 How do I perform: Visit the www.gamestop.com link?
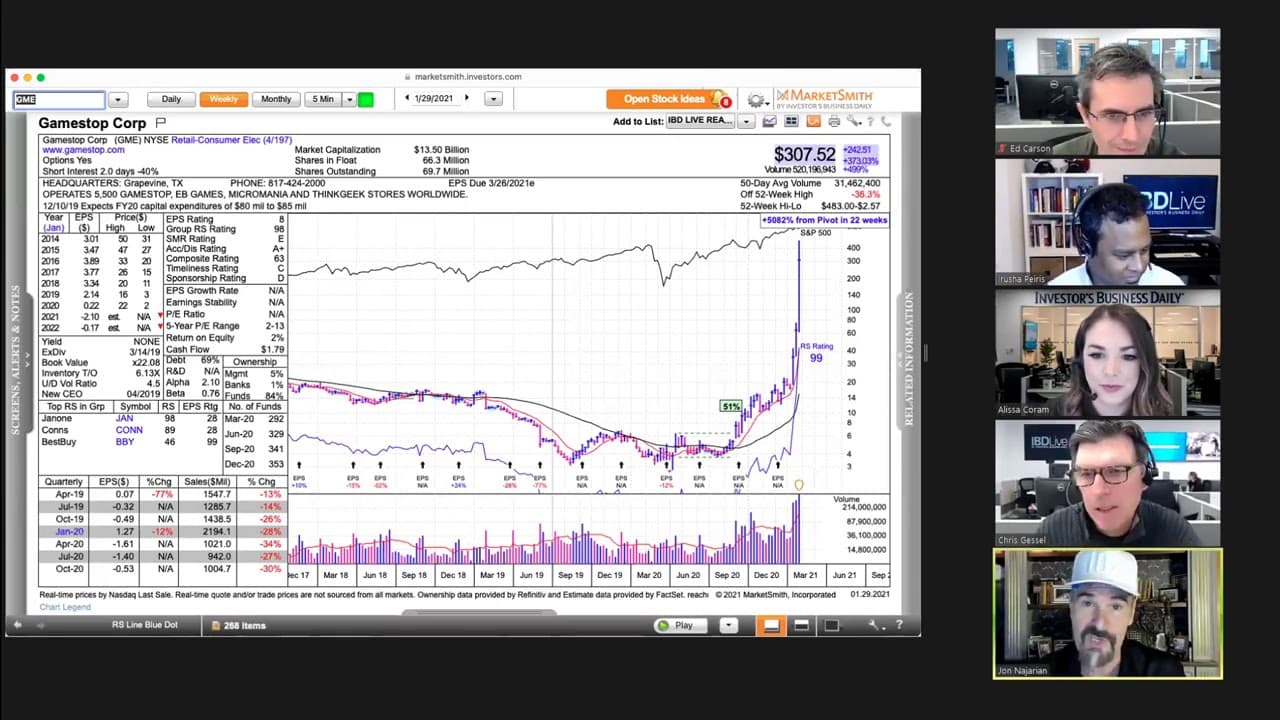tap(83, 150)
